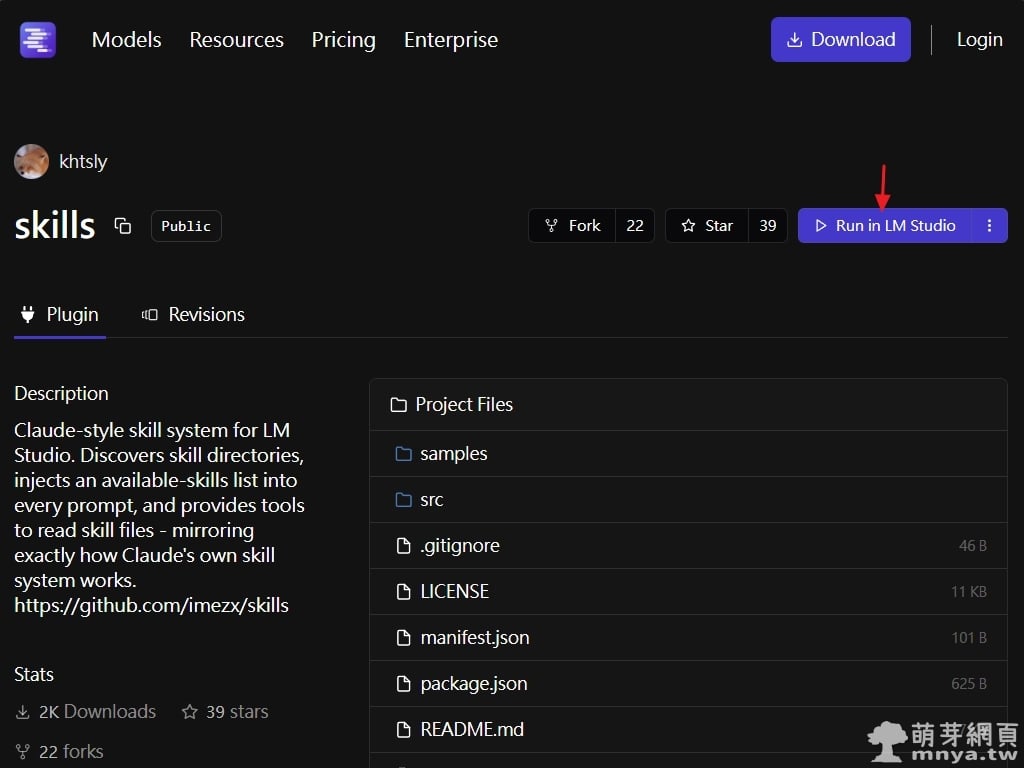Click the skills plugin title
1024x768 pixels.
pos(55,226)
